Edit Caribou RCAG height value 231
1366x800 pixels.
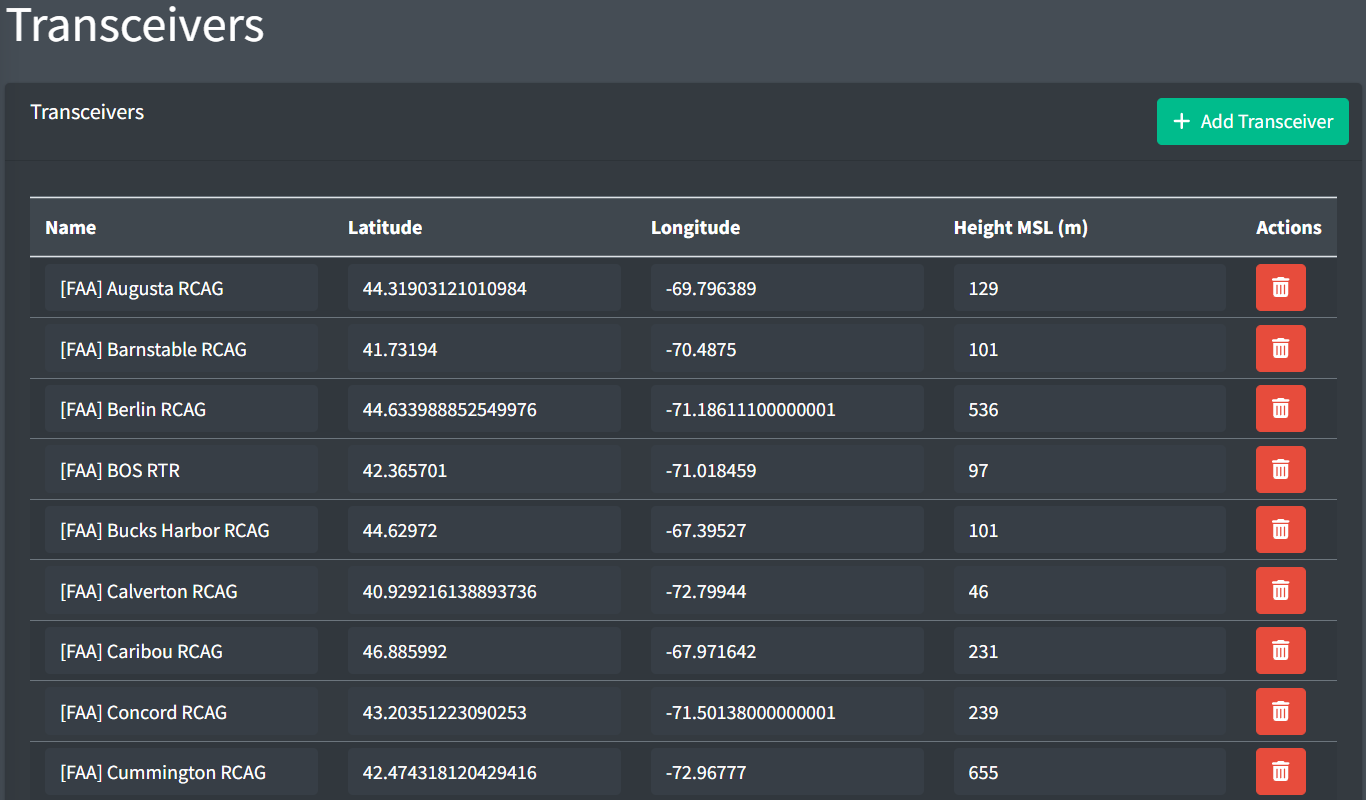1090,651
